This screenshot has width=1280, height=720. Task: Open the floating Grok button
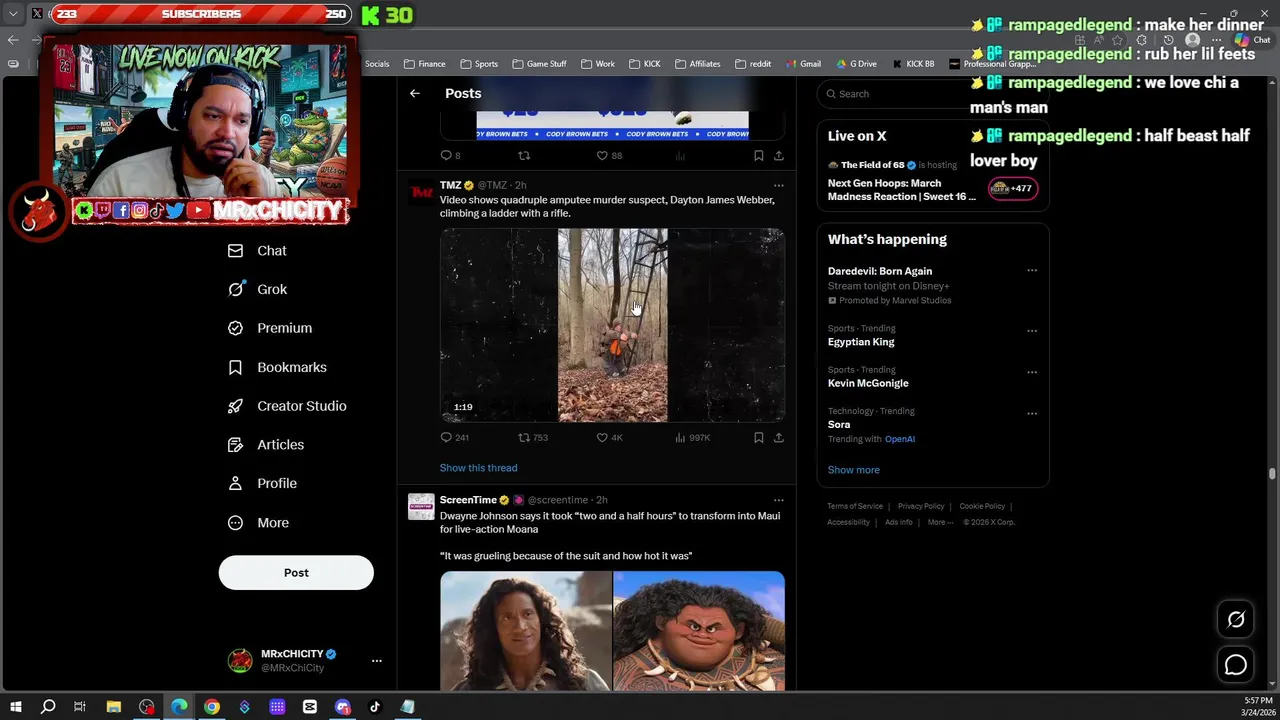tap(1236, 620)
